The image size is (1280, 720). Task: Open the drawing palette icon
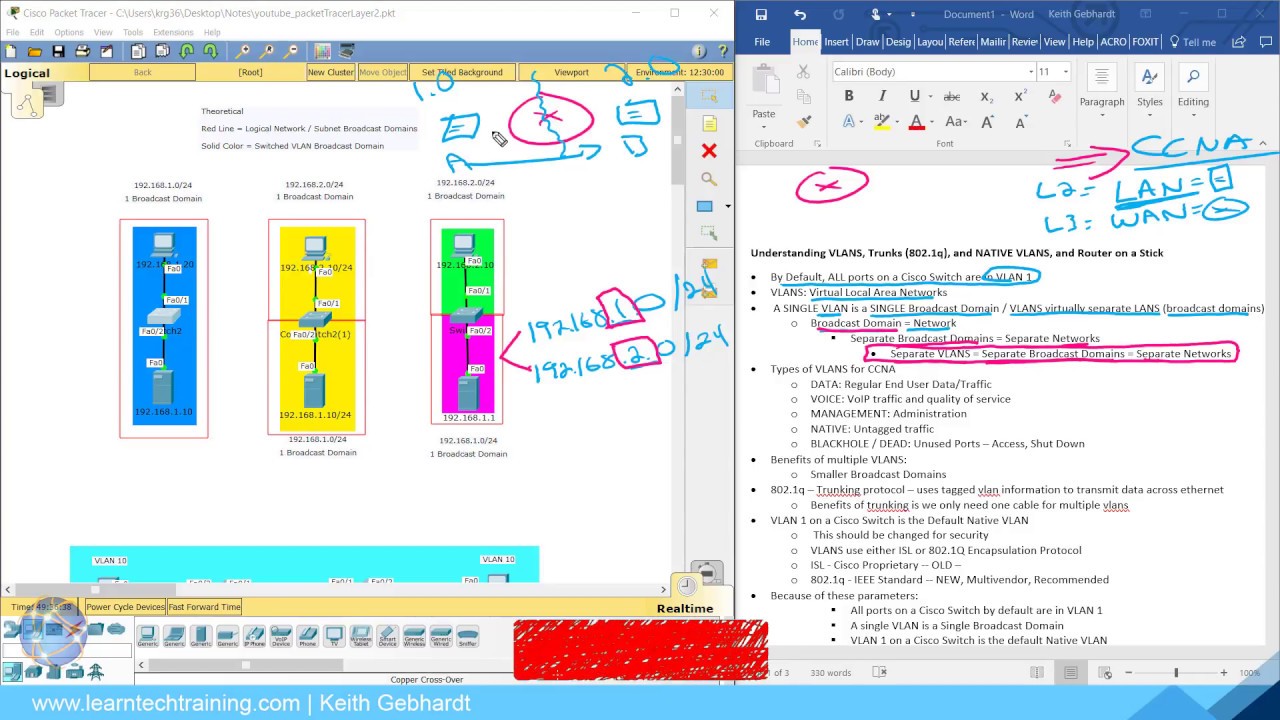pyautogui.click(x=323, y=51)
